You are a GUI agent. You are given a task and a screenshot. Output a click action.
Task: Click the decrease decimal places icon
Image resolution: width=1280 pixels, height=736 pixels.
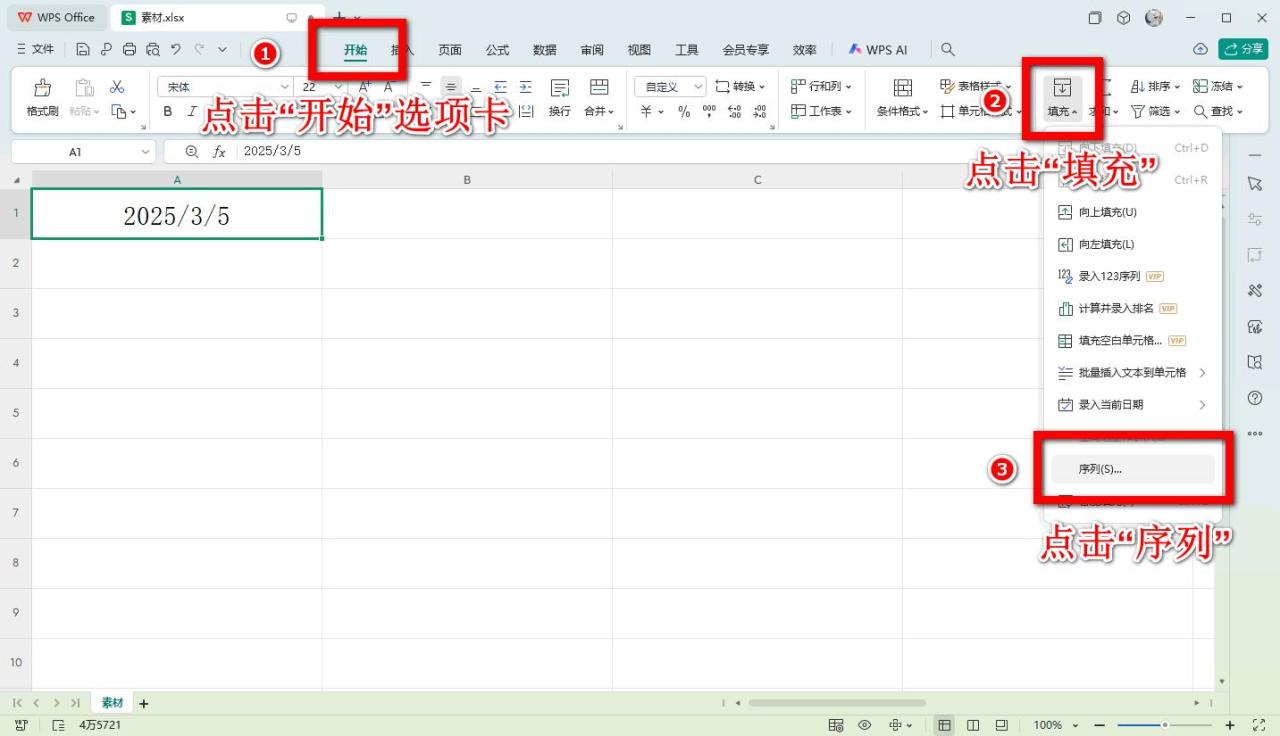(760, 112)
